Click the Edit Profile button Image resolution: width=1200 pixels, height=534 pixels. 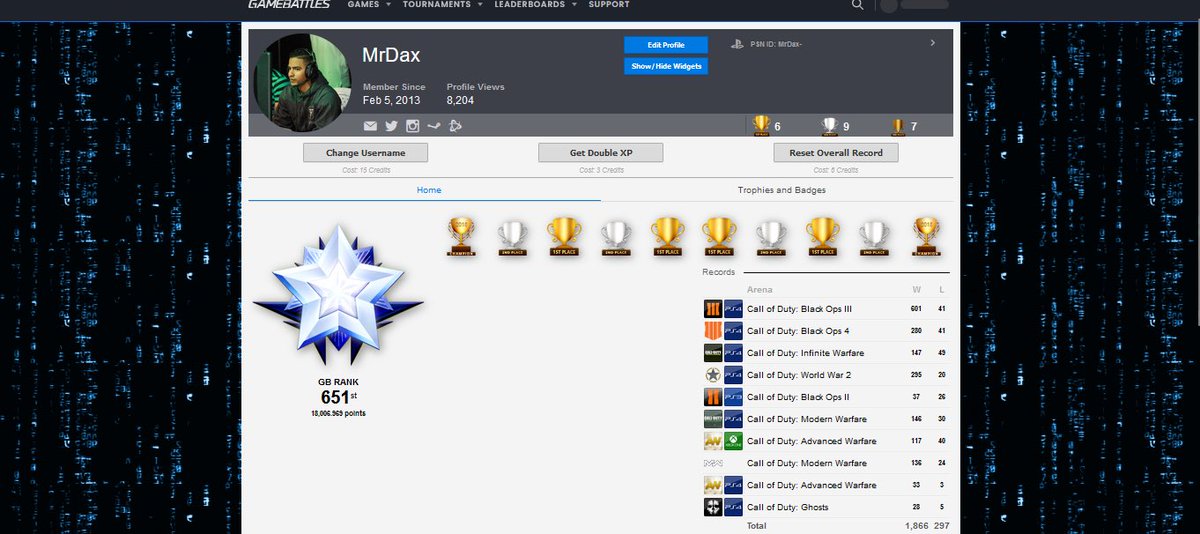pyautogui.click(x=666, y=45)
